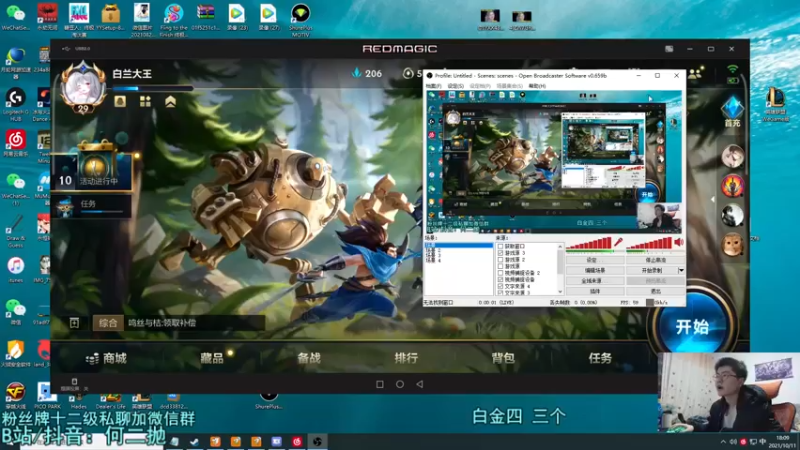The image size is (800, 450).
Task: Click the OBS 退出 exit button
Action: [655, 291]
